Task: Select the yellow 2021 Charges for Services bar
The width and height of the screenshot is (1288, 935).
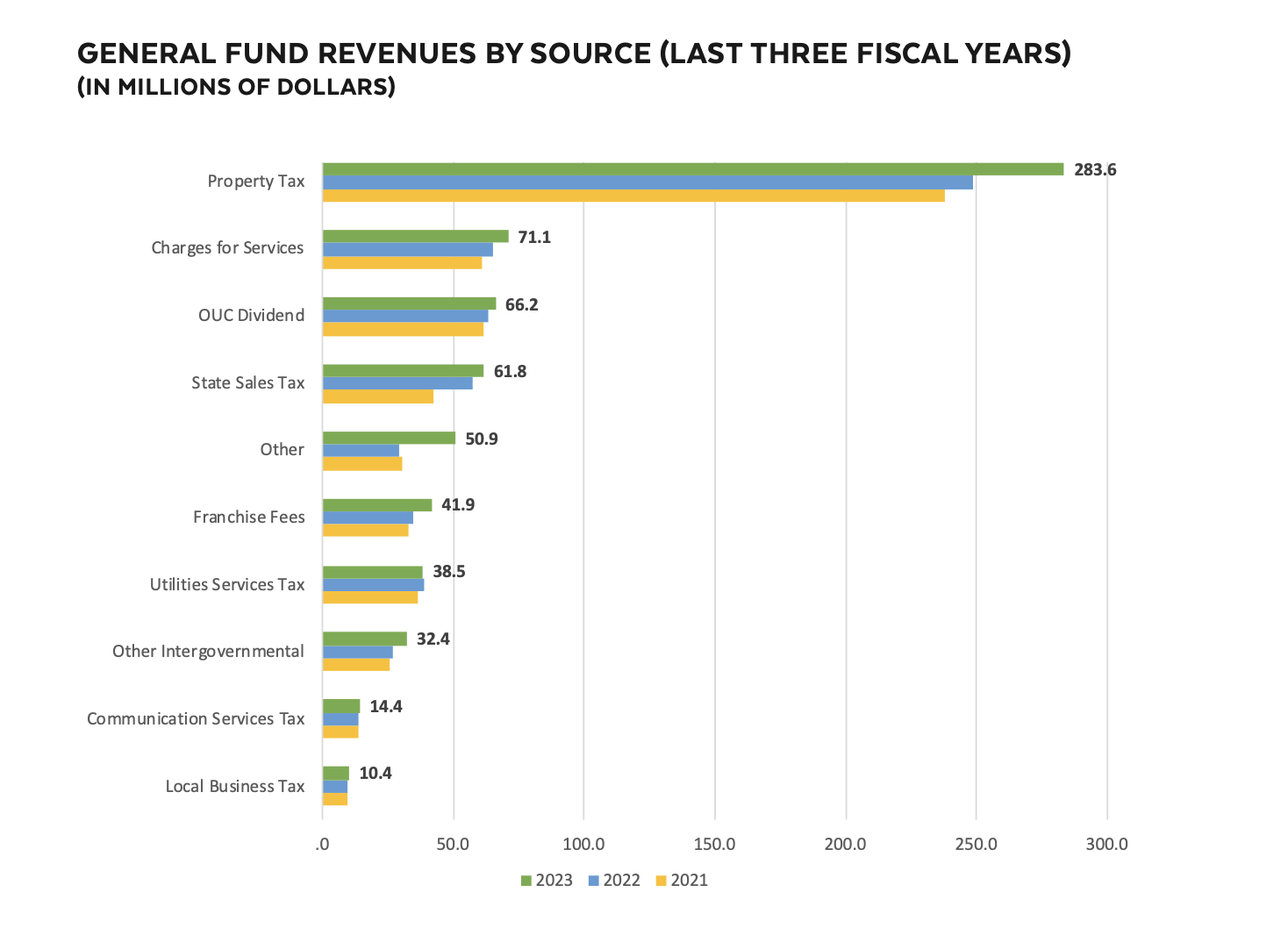Action: 402,263
